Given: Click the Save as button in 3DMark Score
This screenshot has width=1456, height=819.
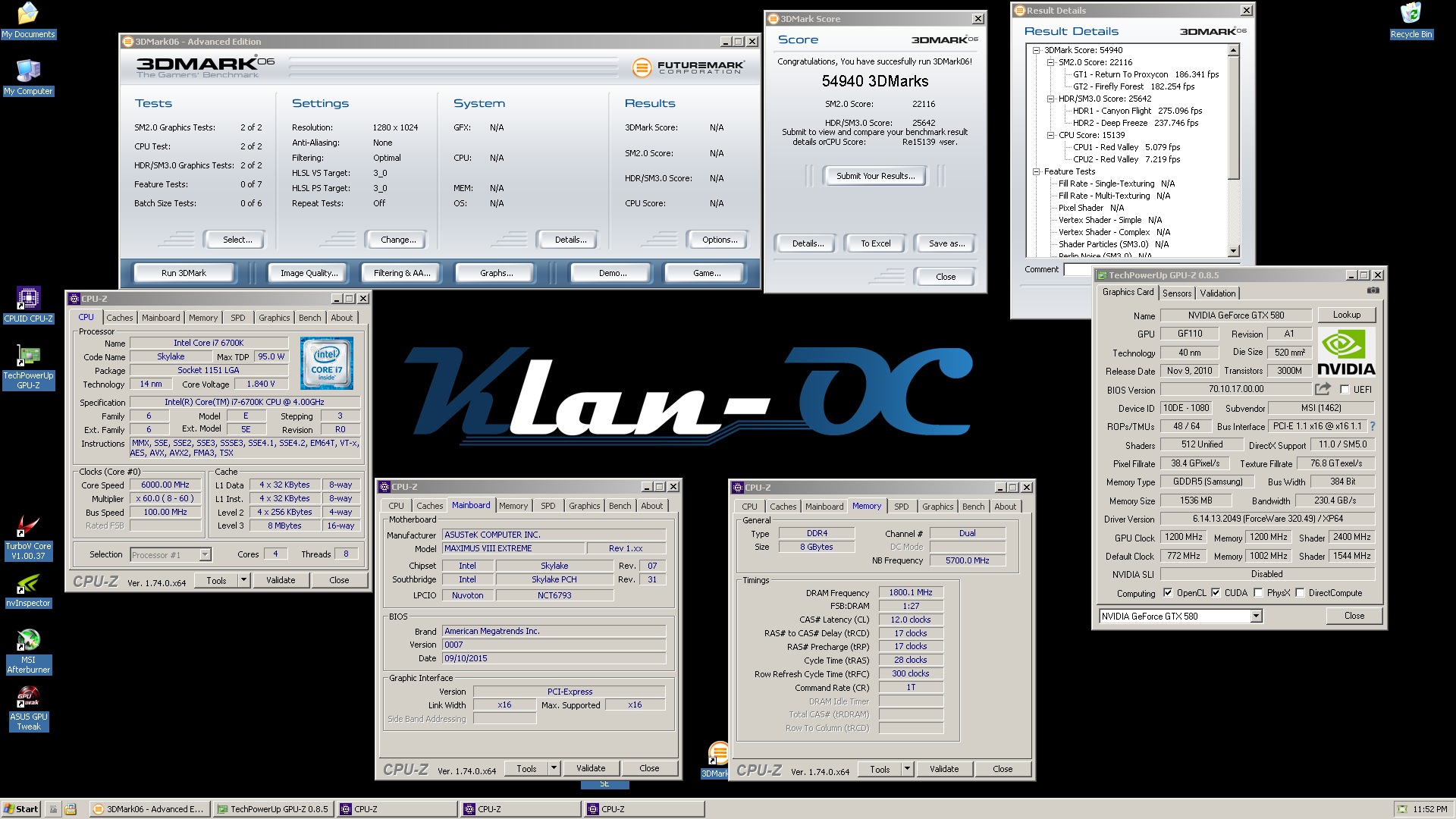Looking at the screenshot, I should pyautogui.click(x=946, y=243).
